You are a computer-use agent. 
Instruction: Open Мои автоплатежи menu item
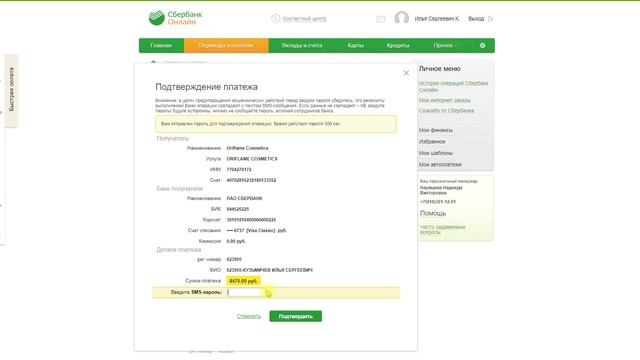click(x=440, y=164)
